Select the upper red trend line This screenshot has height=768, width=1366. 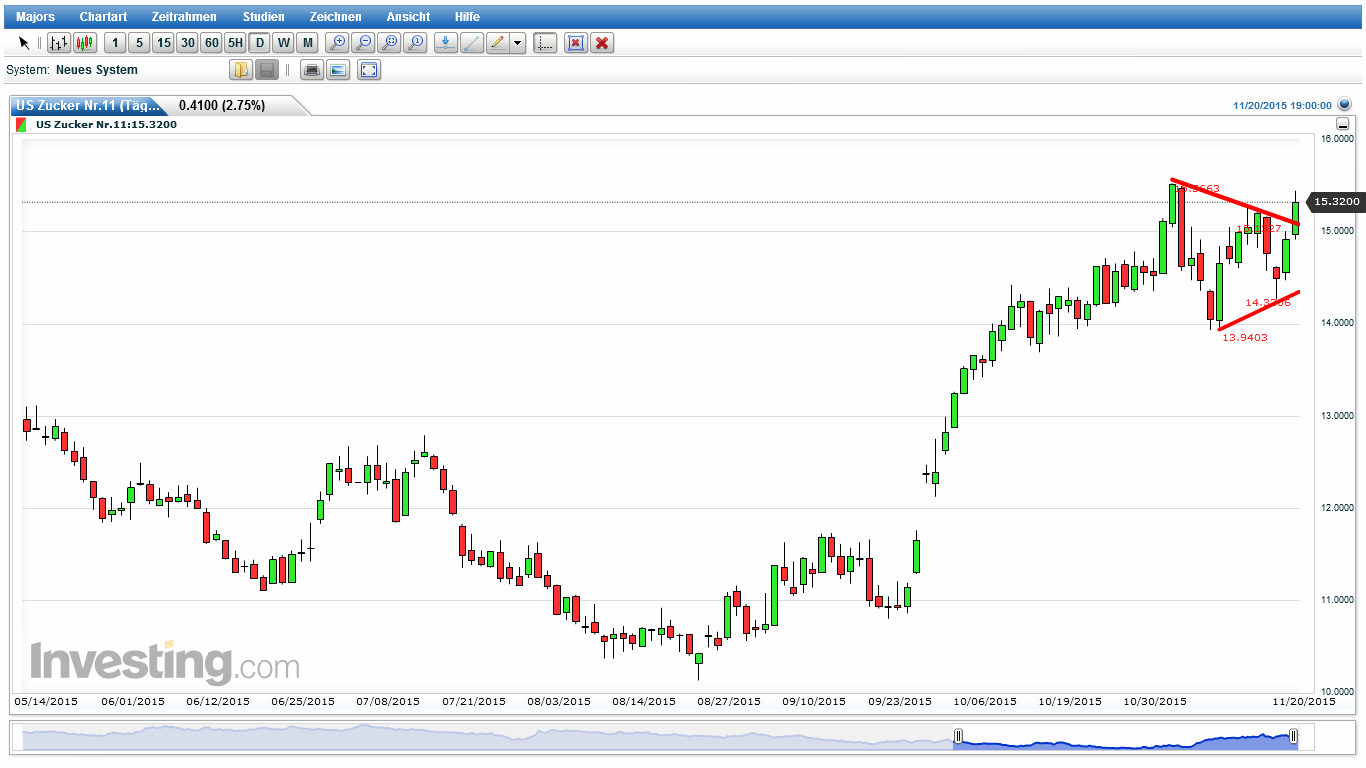click(1235, 202)
